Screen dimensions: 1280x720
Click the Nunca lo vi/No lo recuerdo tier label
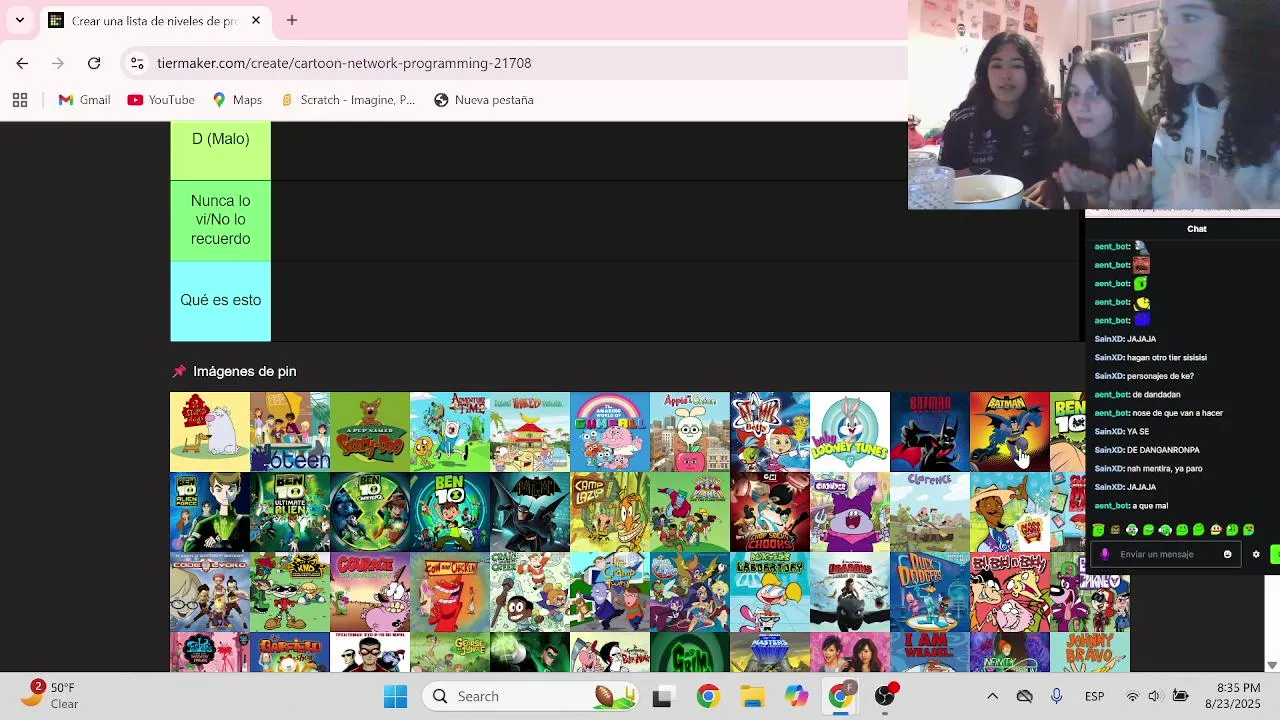pyautogui.click(x=220, y=220)
